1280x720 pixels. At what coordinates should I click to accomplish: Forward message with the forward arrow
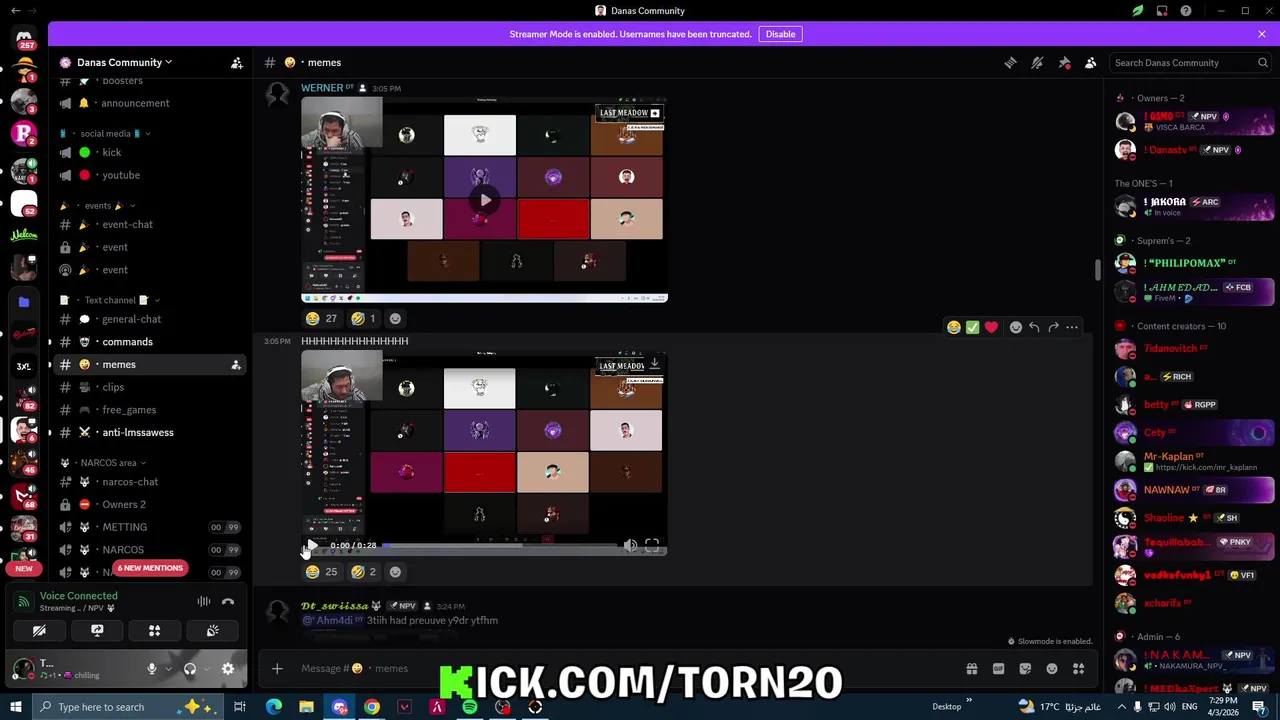point(1053,327)
